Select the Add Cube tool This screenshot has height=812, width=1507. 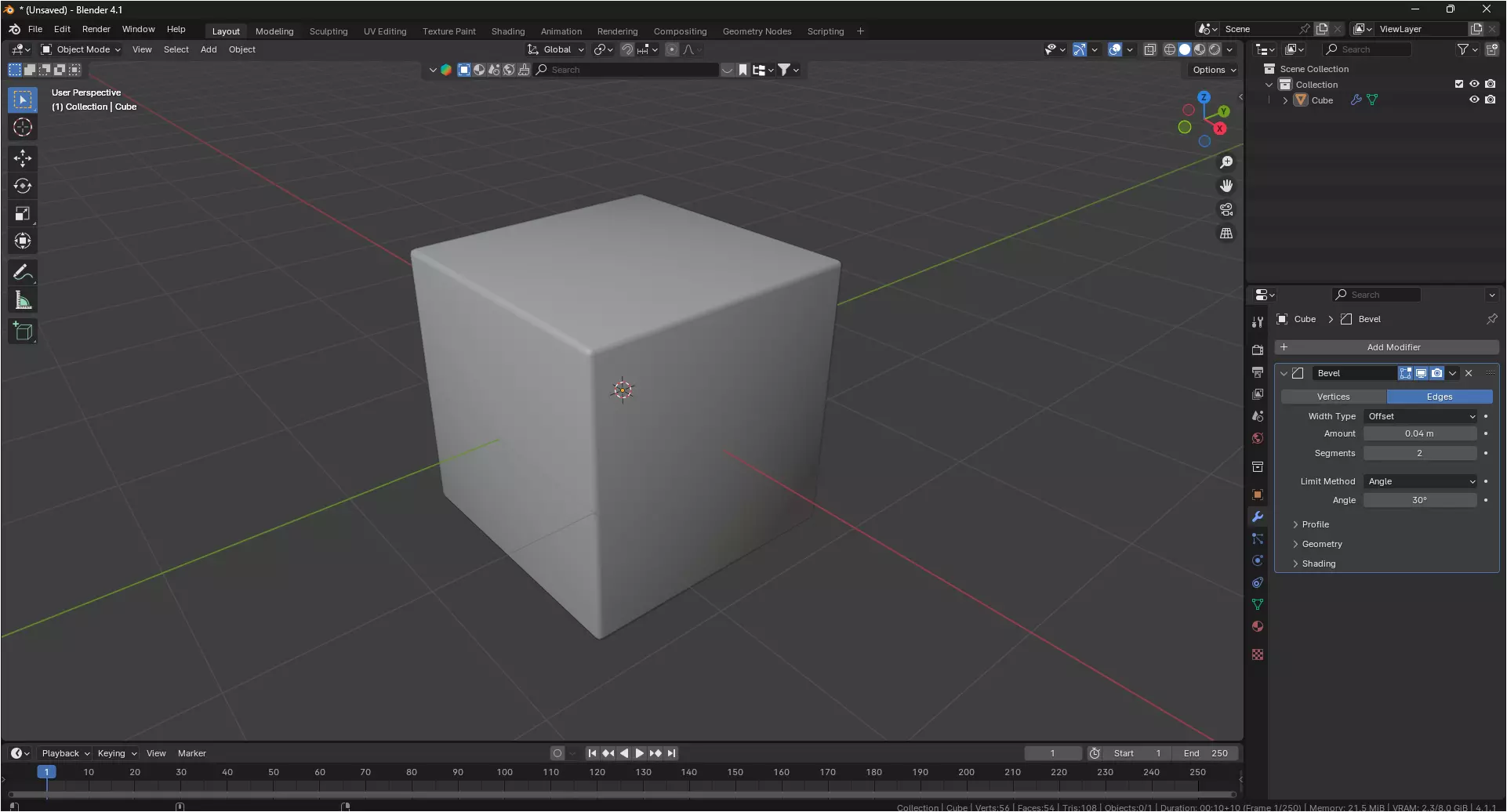coord(23,332)
